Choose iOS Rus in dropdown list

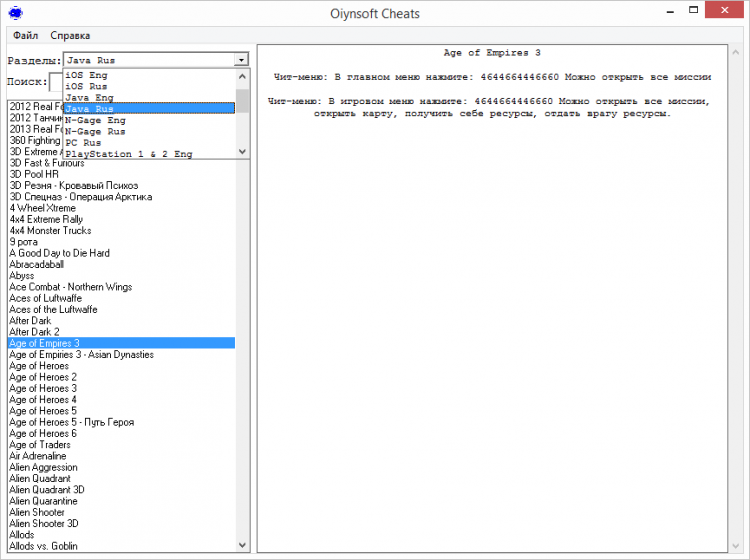pyautogui.click(x=150, y=87)
